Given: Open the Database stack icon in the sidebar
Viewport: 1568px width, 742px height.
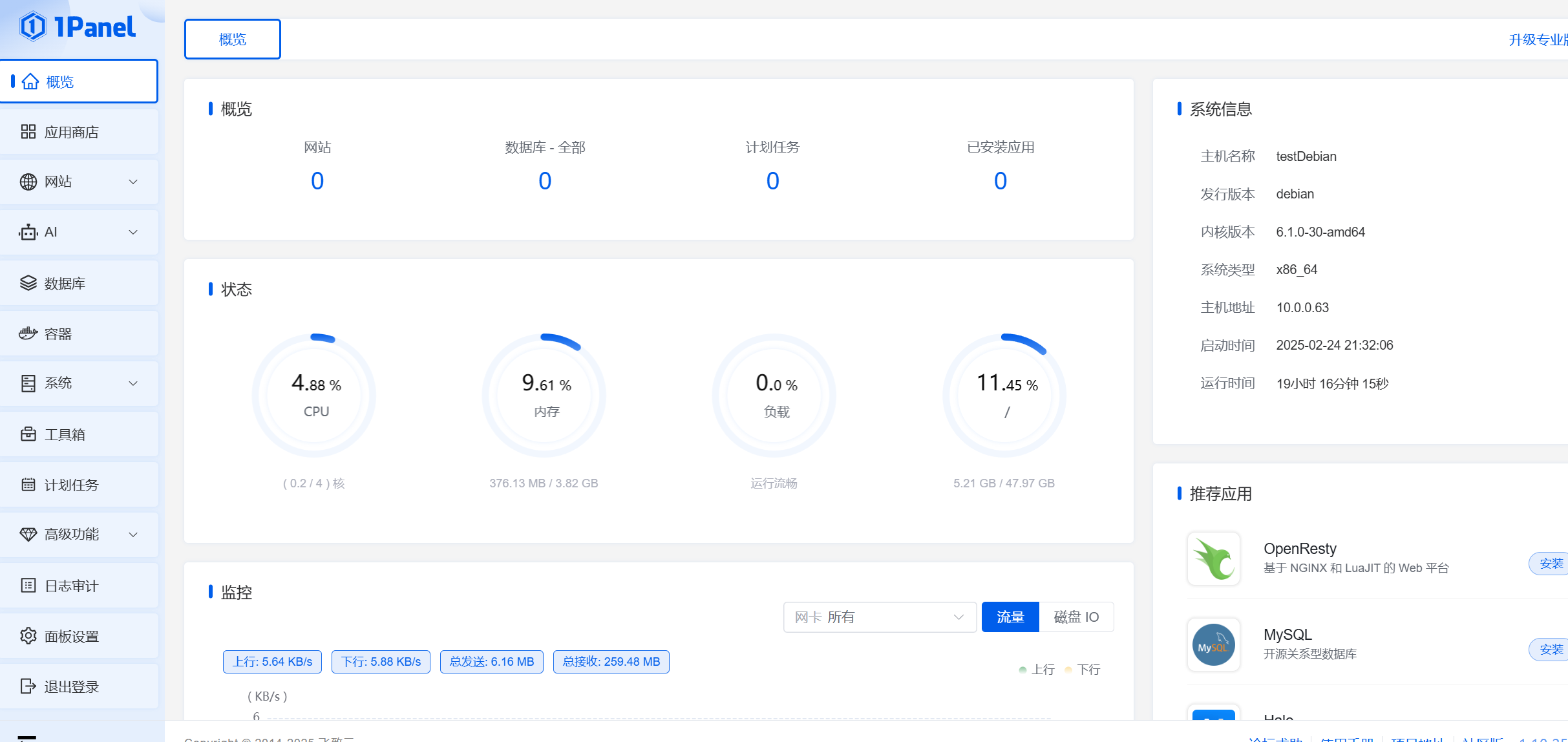Looking at the screenshot, I should tap(28, 283).
